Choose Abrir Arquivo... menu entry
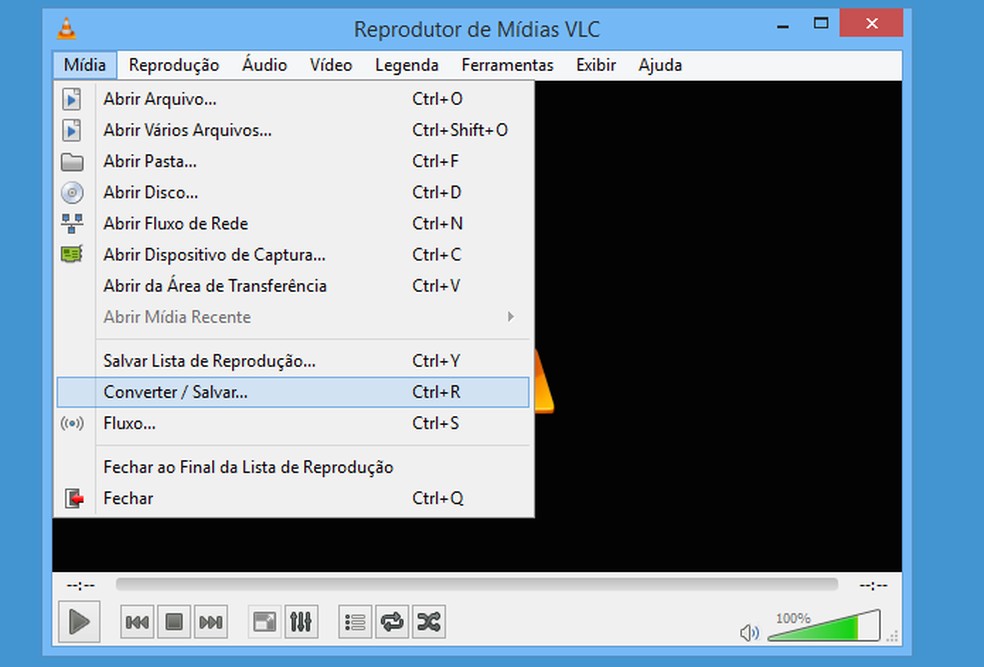Screen dimensions: 984x667 pyautogui.click(x=293, y=99)
